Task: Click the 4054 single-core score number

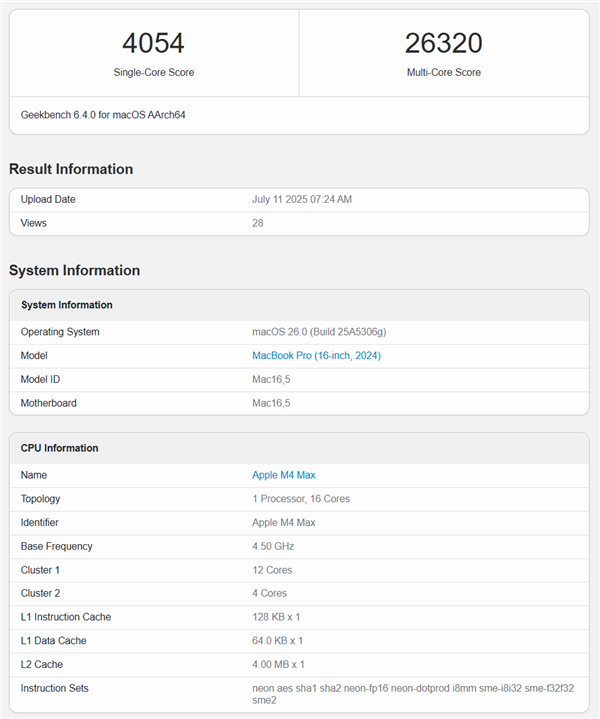Action: pyautogui.click(x=153, y=43)
